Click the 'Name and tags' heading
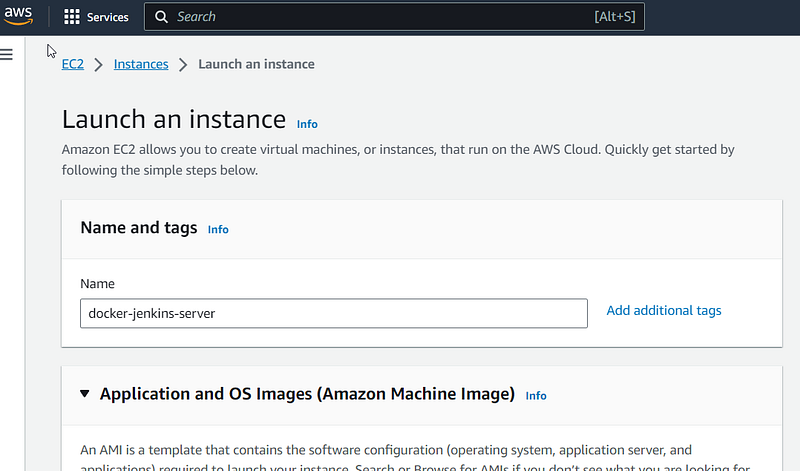This screenshot has width=800, height=471. [x=139, y=228]
